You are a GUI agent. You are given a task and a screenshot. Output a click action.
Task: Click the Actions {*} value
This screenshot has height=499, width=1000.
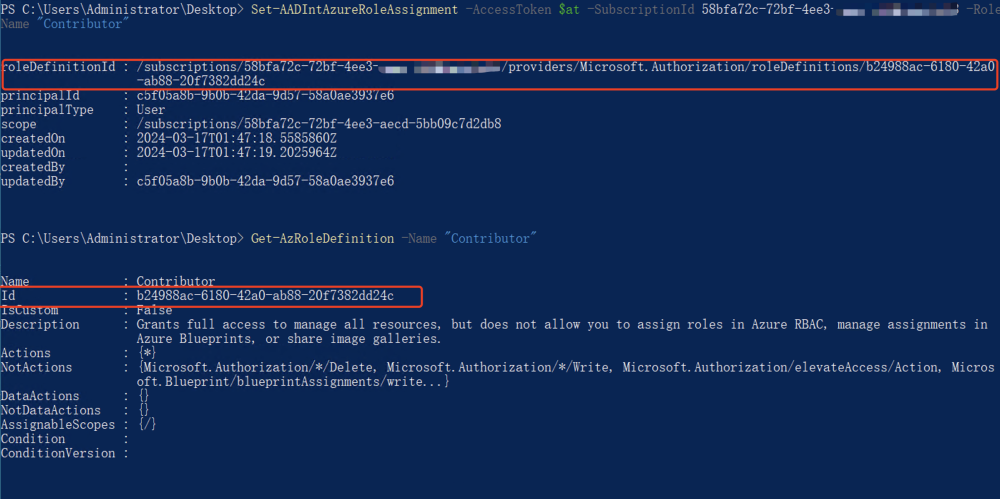pyautogui.click(x=147, y=353)
